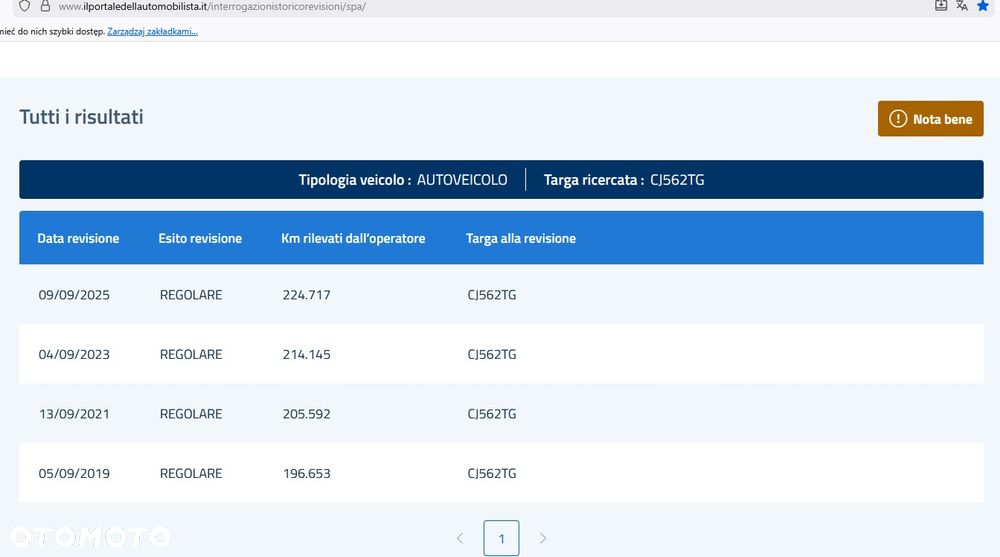Click Km rilevati dall'operatore column header

[353, 238]
